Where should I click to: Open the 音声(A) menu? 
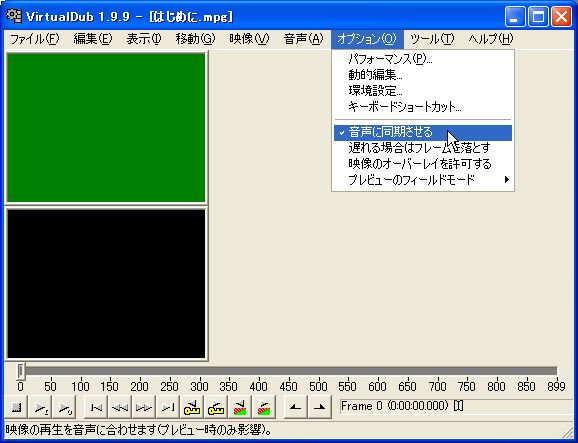pyautogui.click(x=303, y=39)
